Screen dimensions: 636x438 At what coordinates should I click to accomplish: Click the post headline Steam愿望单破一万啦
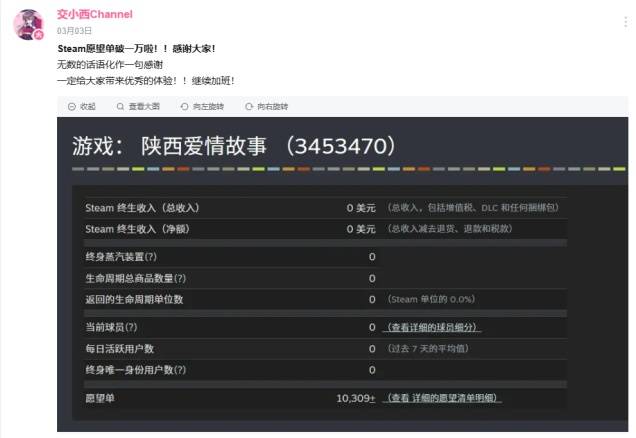[x=136, y=49]
